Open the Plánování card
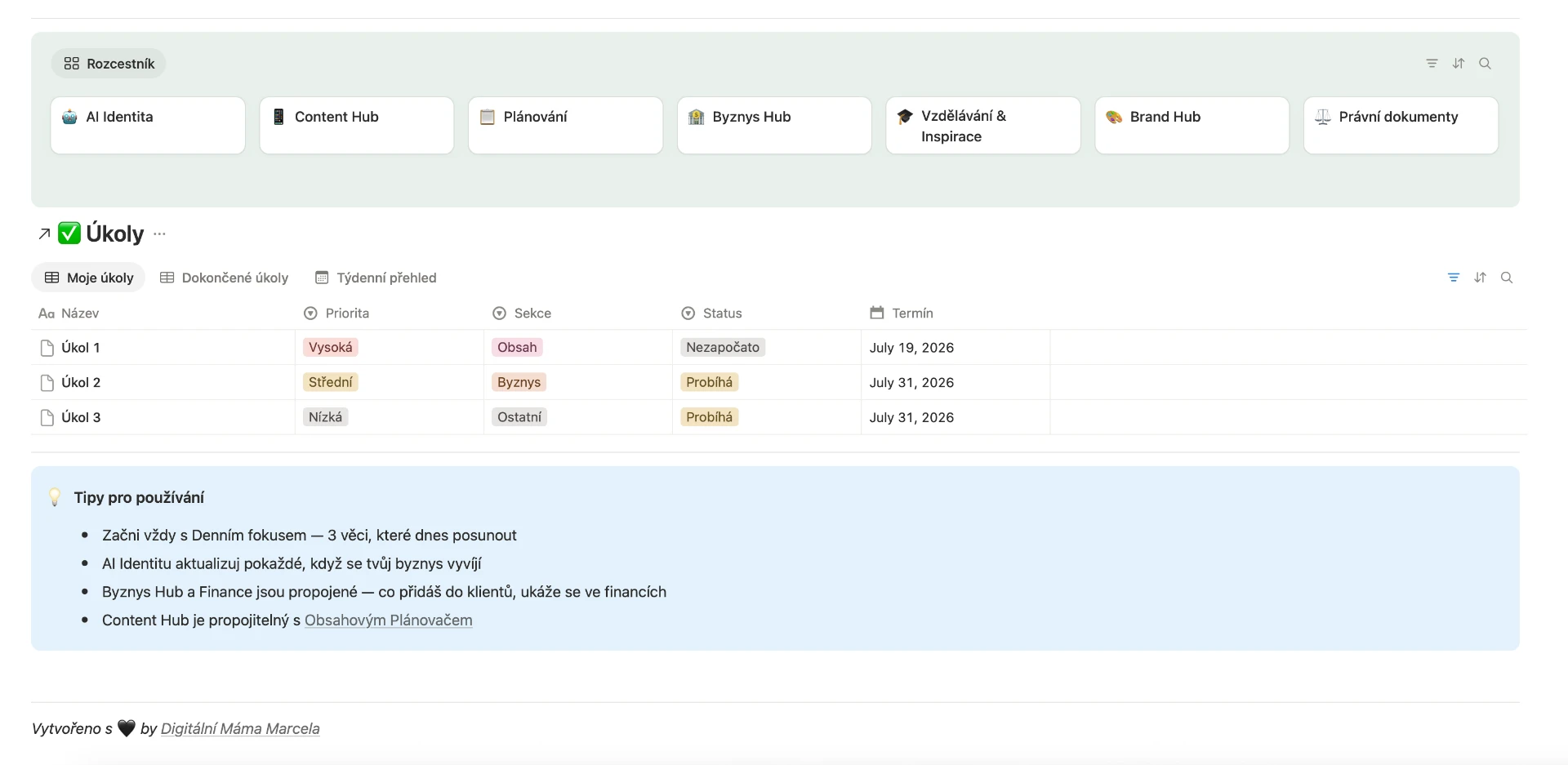This screenshot has width=1568, height=765. point(565,125)
